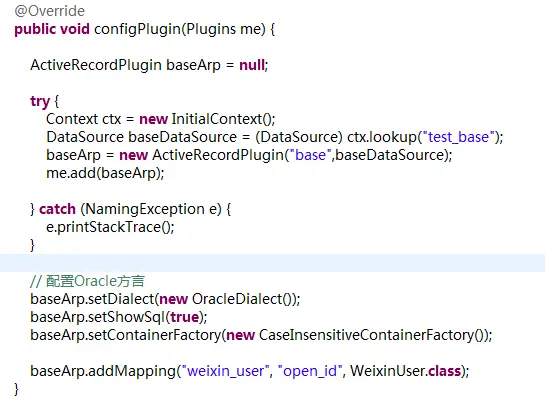This screenshot has height=404, width=545.
Task: Click WeixinUser.class reference
Action: 405,371
